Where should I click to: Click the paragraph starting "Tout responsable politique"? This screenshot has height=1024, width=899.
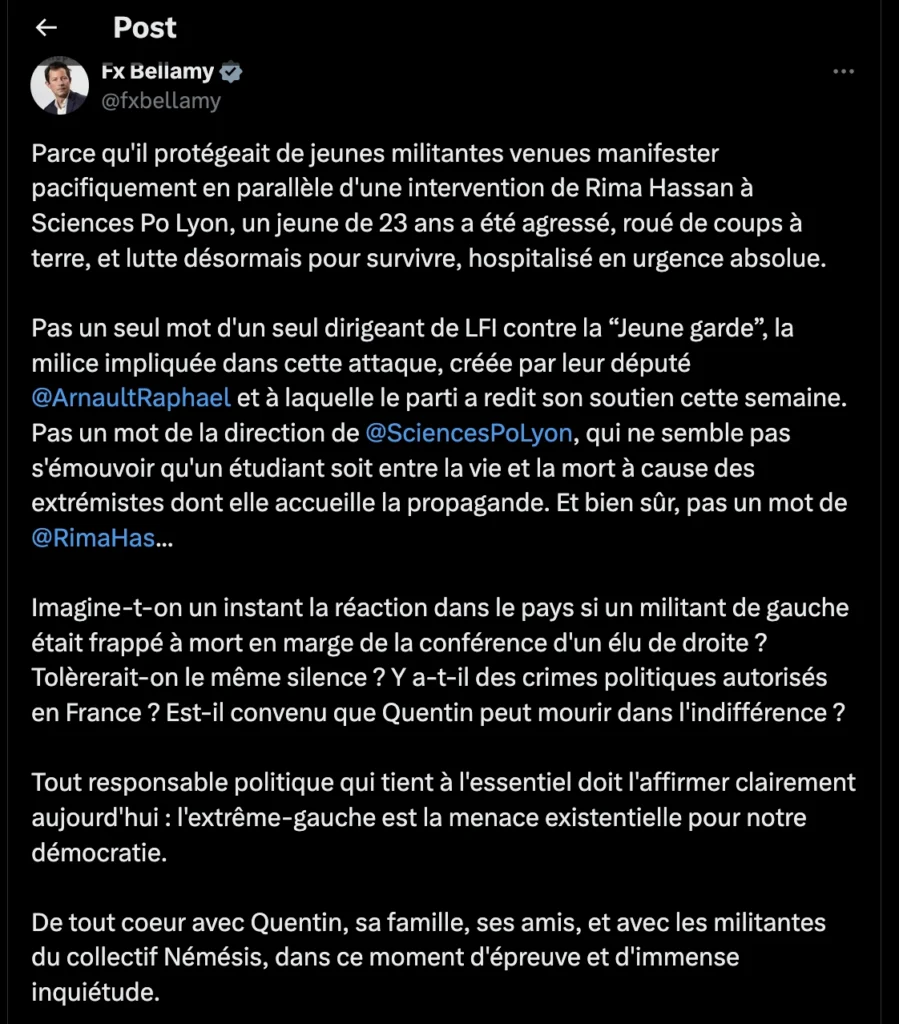pos(440,817)
